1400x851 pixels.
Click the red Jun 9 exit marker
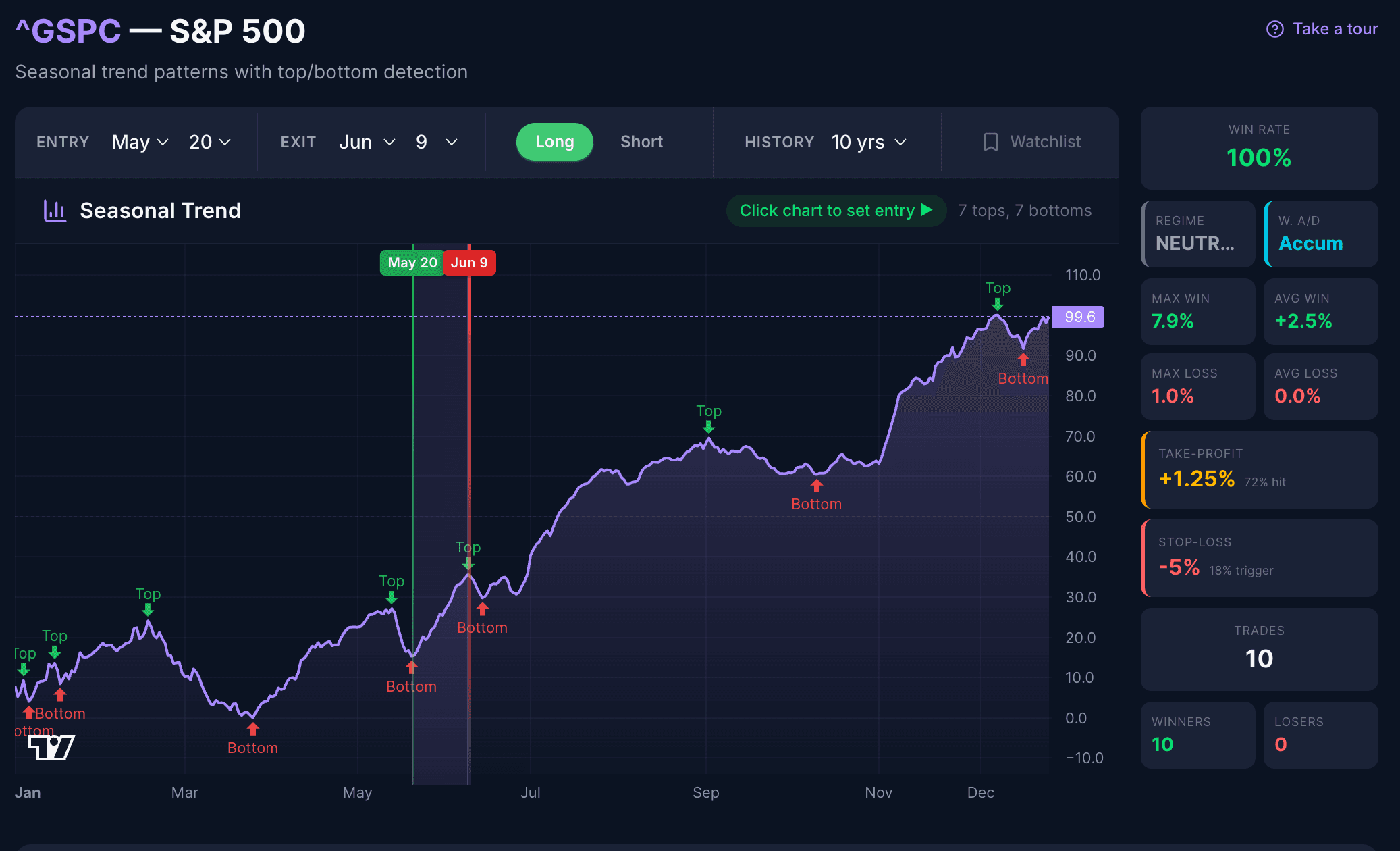[x=469, y=263]
